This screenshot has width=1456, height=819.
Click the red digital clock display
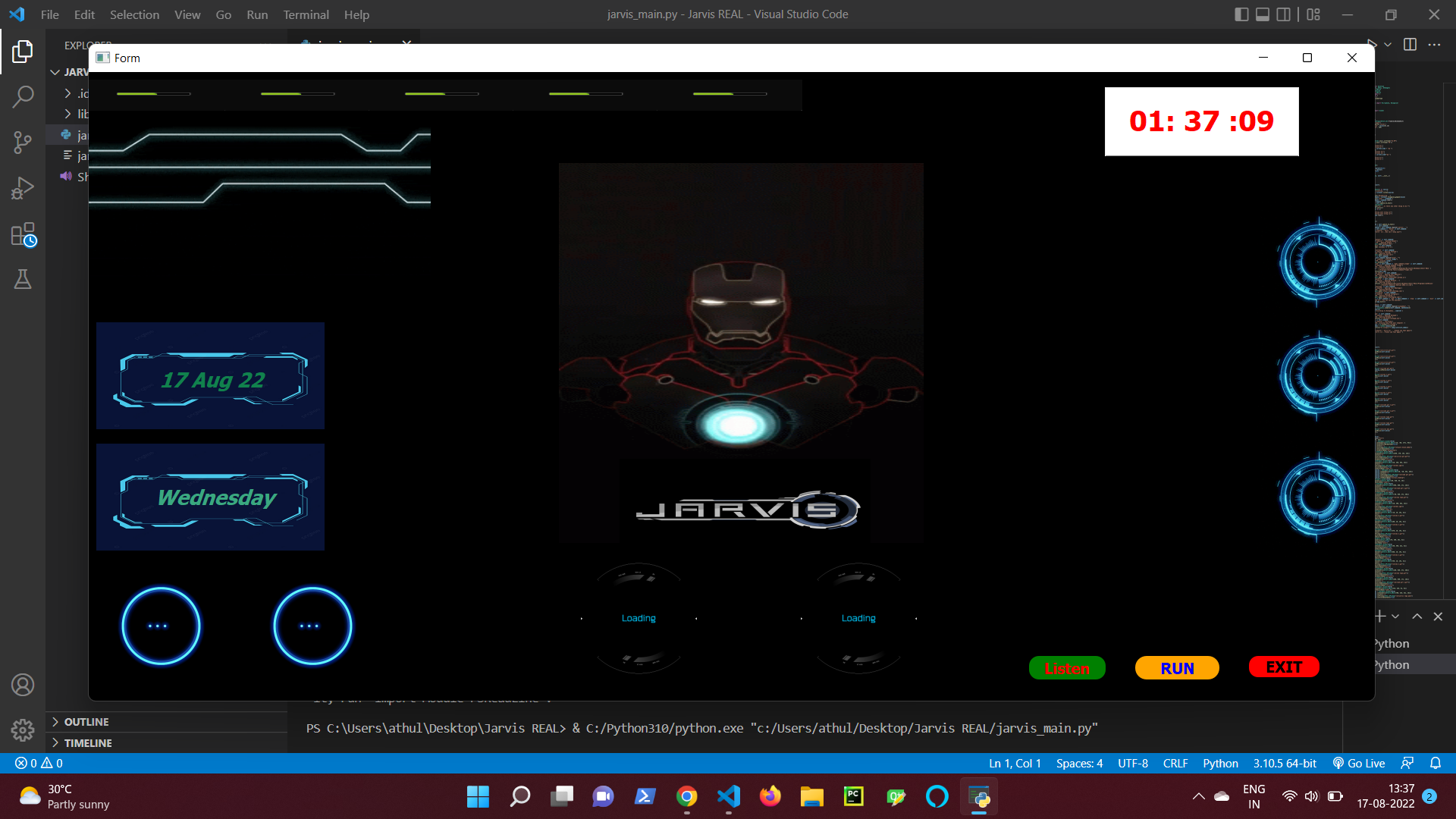click(x=1201, y=121)
